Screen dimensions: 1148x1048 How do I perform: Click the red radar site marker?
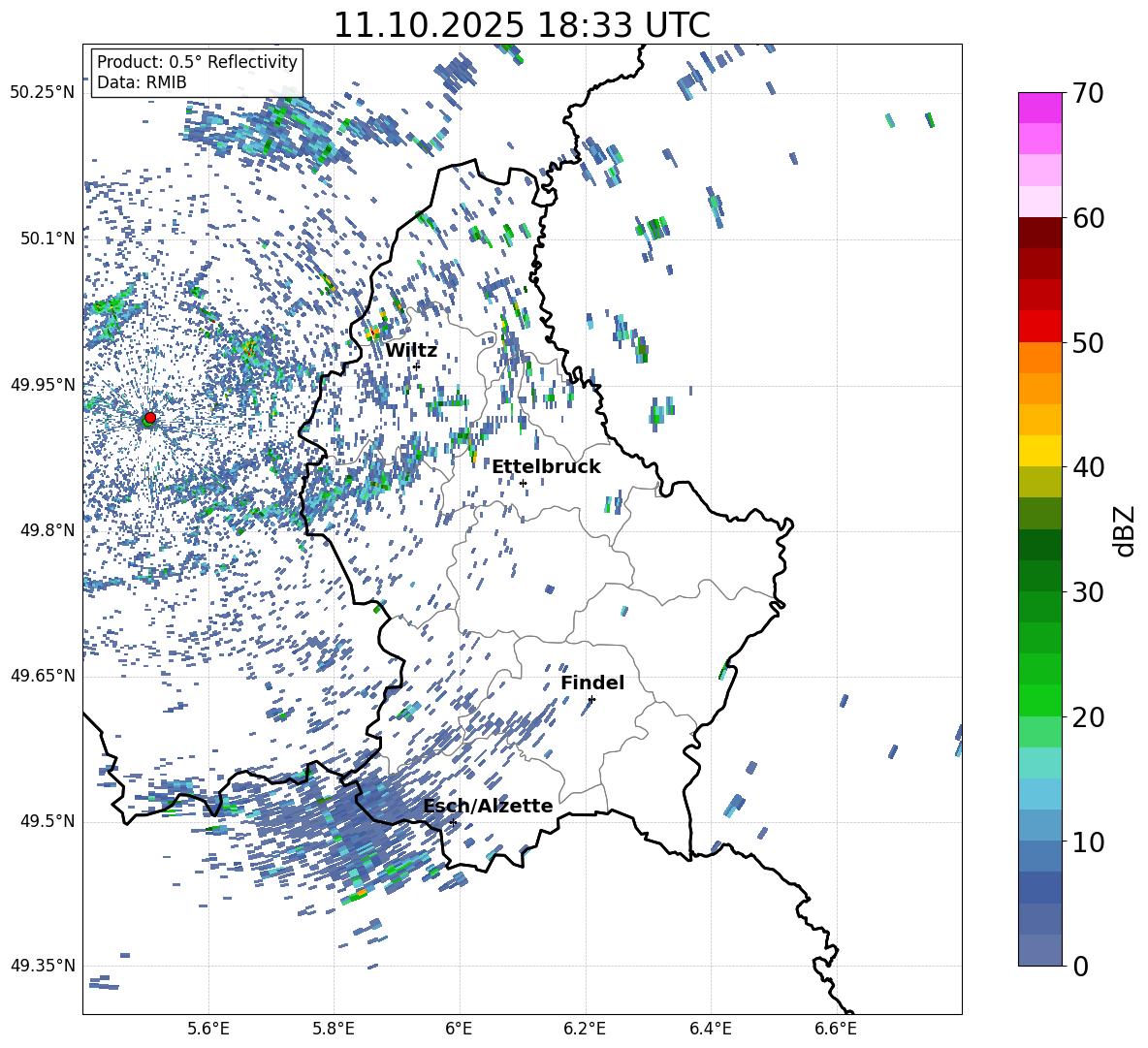pos(149,418)
